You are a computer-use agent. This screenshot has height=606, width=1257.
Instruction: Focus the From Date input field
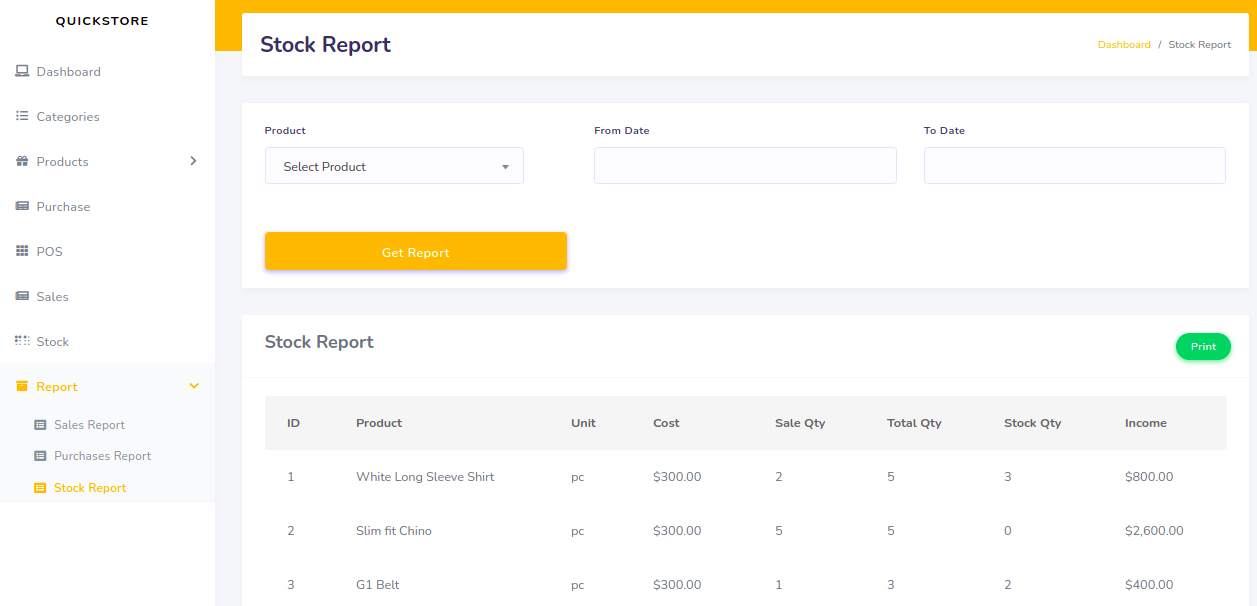(x=745, y=166)
